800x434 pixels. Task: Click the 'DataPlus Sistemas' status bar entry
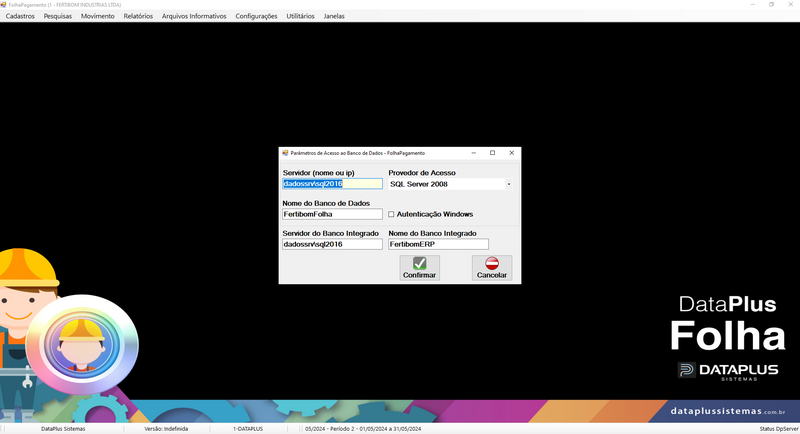click(63, 429)
